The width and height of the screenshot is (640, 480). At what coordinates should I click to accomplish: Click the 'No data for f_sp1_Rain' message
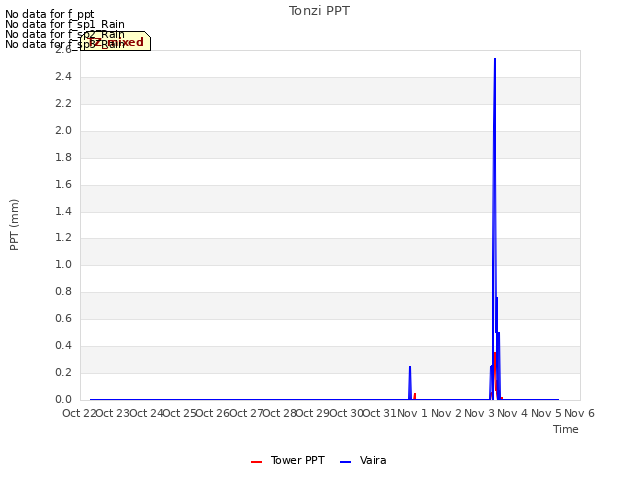(65, 24)
